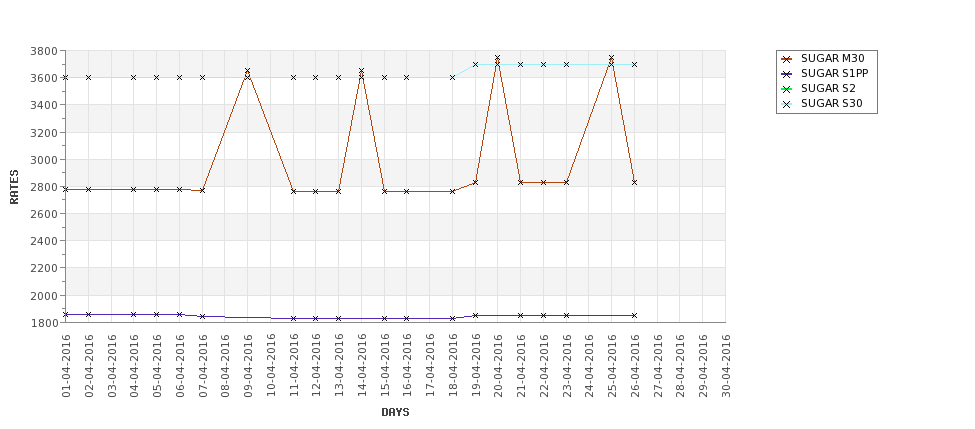Select the green SUGAR S2 legend marker
This screenshot has width=975, height=429.
point(787,89)
